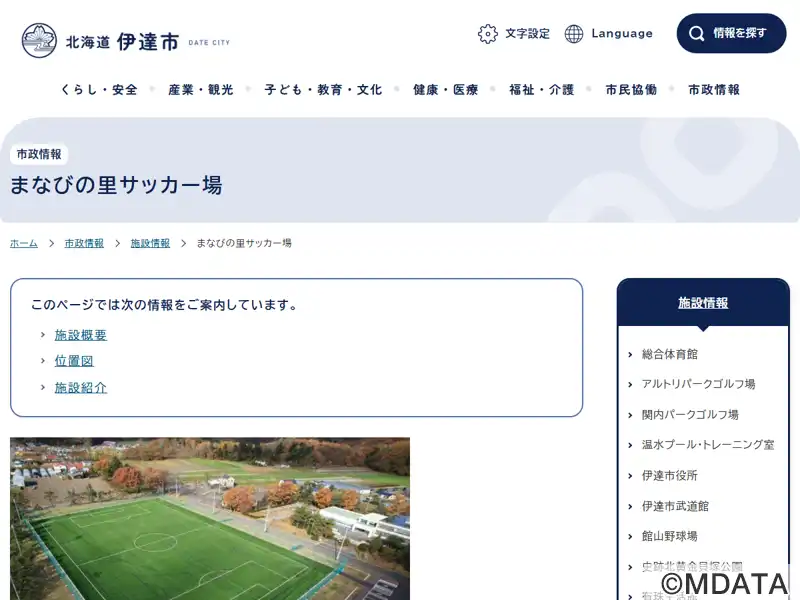Open the 産業・観光 menu
800x600 pixels.
pos(201,90)
